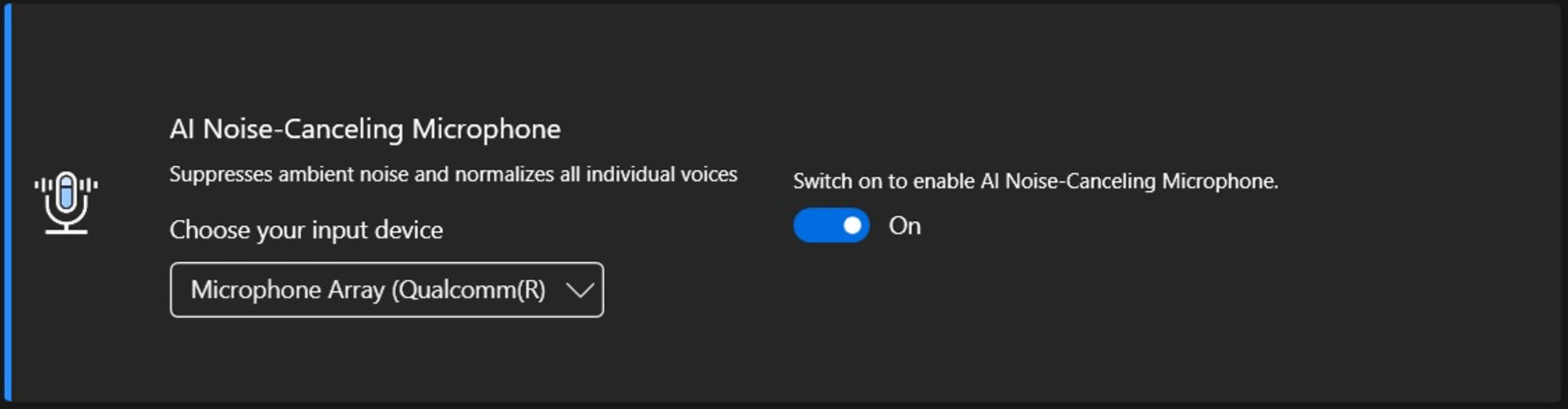Expand the input device combo box
Viewport: 1568px width, 409px height.
pyautogui.click(x=386, y=290)
